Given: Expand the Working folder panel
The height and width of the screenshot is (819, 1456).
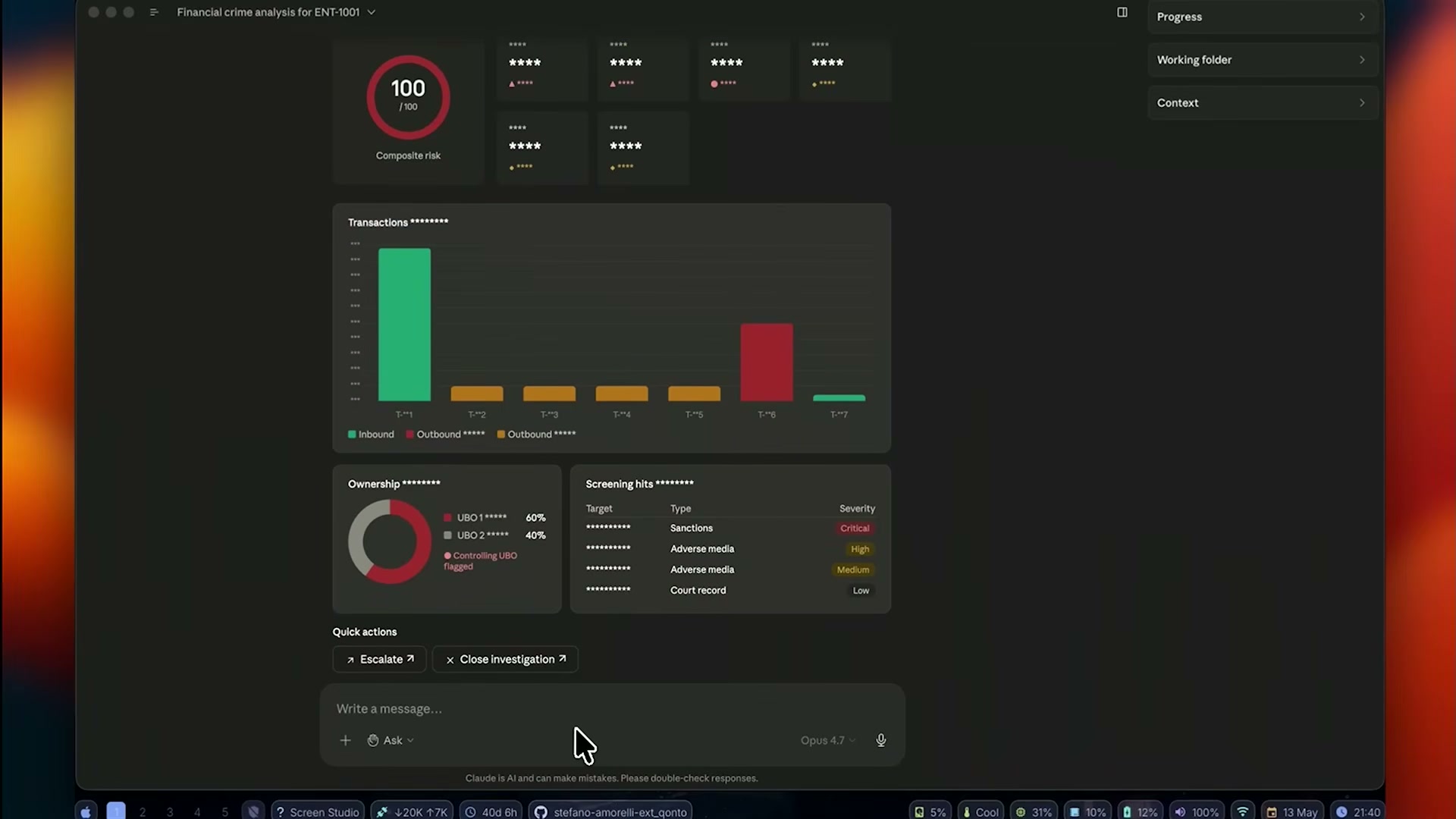Looking at the screenshot, I should pyautogui.click(x=1261, y=60).
